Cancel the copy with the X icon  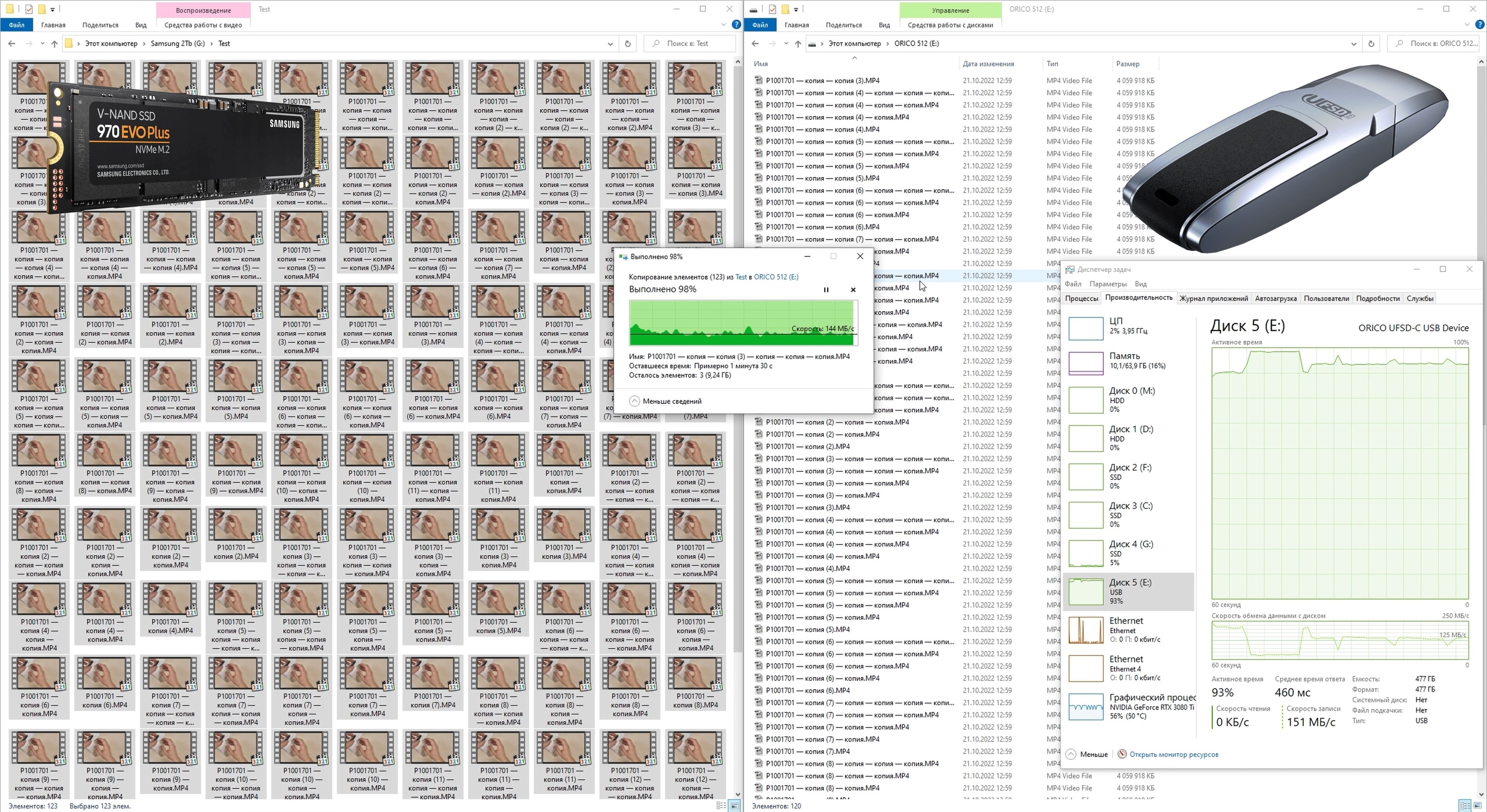(853, 290)
